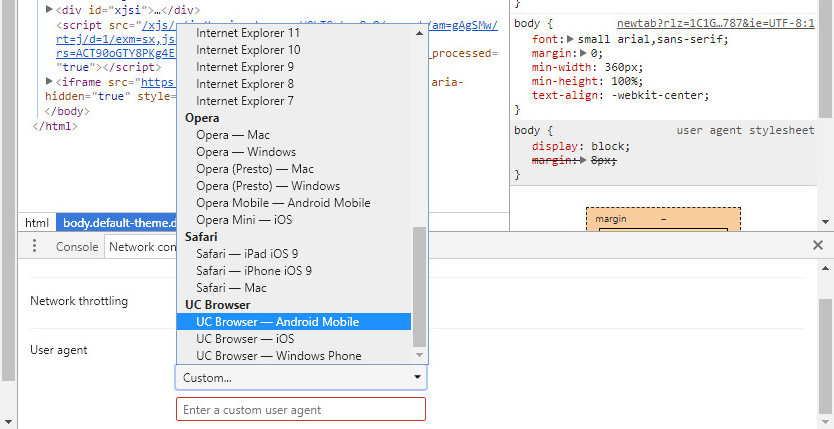
Task: Pick Opera Mobile — Android Mobile
Action: click(294, 203)
